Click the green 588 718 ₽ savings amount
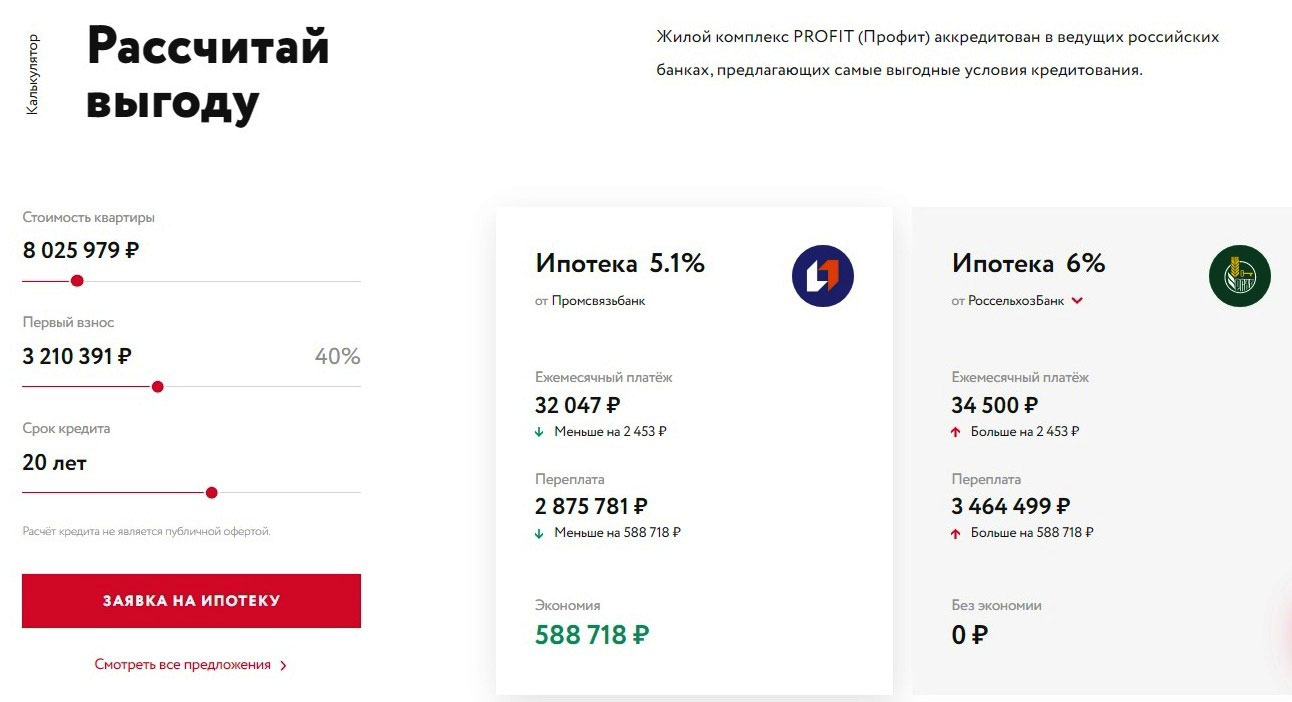1292x702 pixels. click(592, 635)
